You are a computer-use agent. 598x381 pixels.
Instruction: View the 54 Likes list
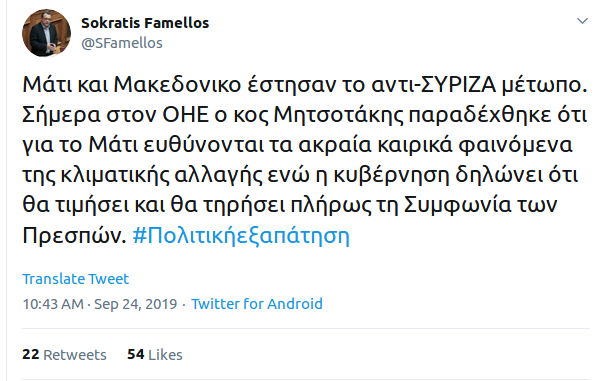click(x=155, y=354)
